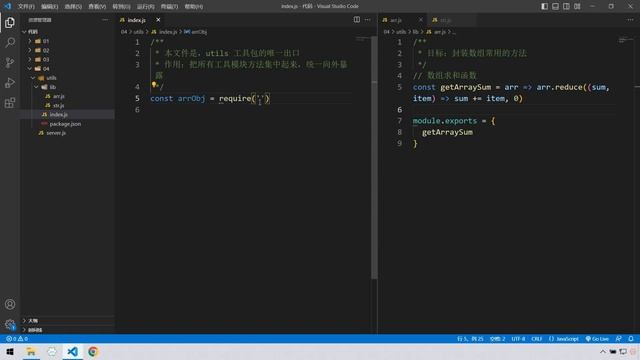Toggle bottom panel layout icon
The image size is (640, 360).
tap(556, 6)
